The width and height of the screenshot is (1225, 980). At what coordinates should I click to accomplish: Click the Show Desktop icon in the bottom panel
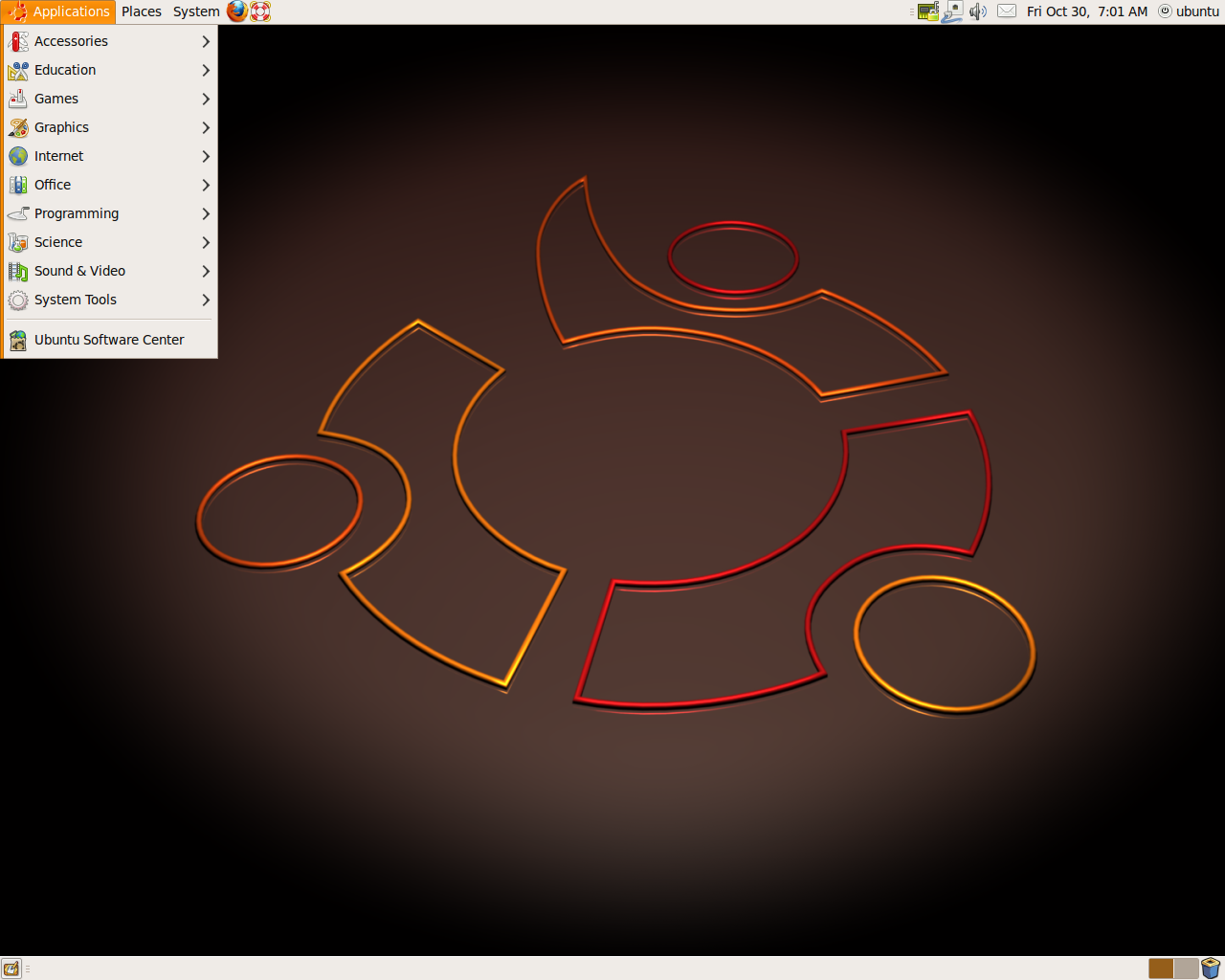point(11,969)
